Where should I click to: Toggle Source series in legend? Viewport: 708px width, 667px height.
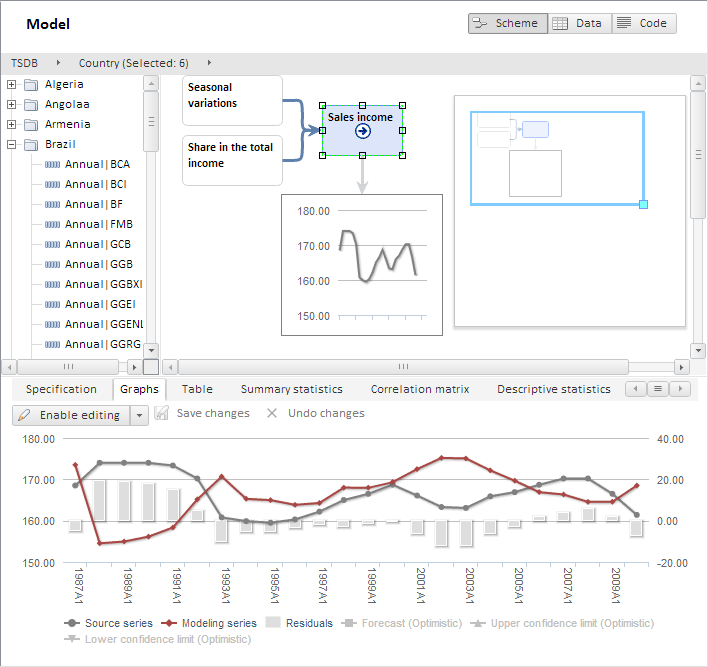pyautogui.click(x=108, y=623)
